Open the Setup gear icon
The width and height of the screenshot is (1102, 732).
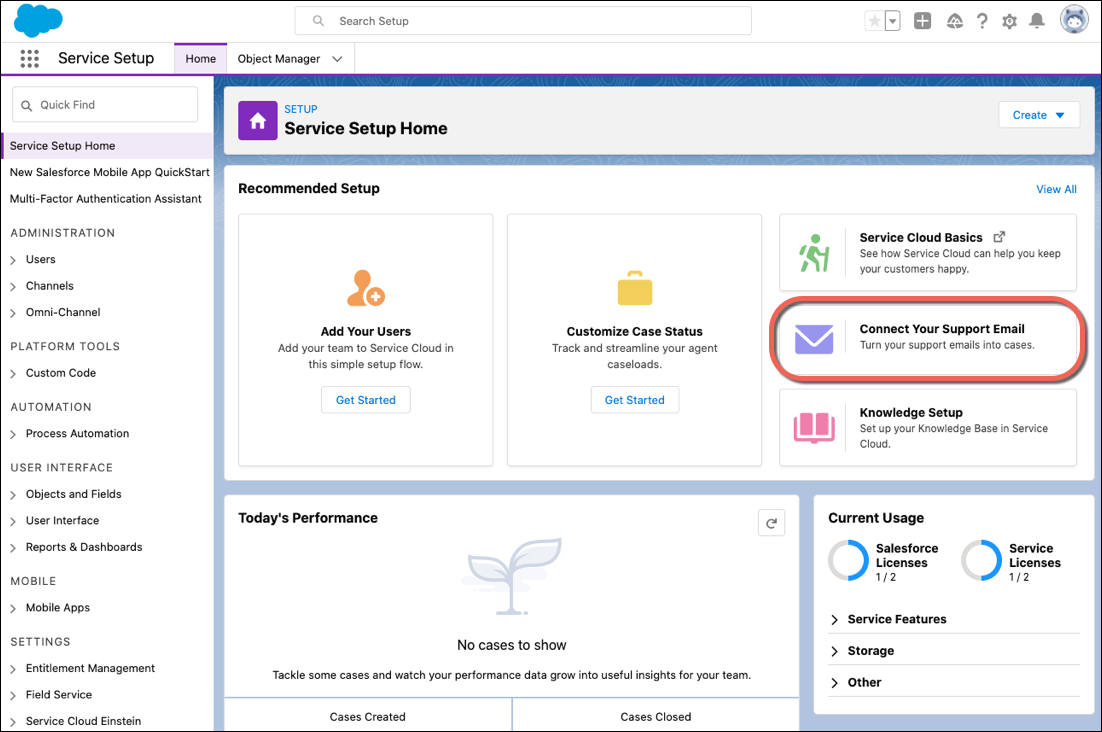click(x=1009, y=21)
